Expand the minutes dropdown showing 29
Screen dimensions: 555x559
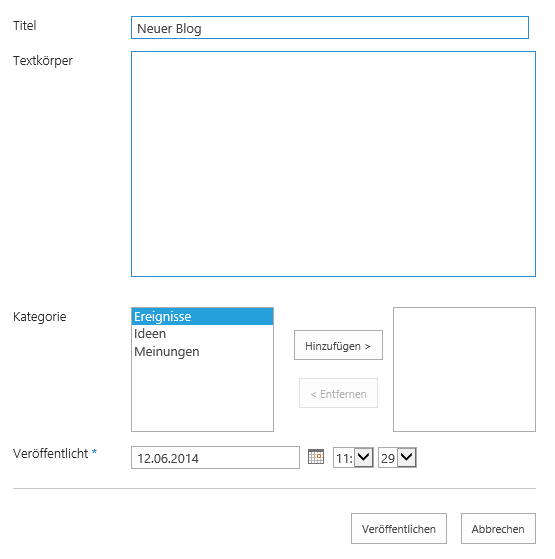coord(407,457)
